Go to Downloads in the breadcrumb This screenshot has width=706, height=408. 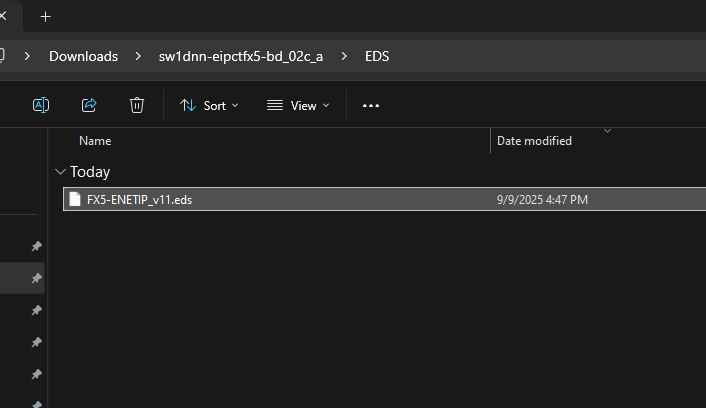(x=83, y=56)
